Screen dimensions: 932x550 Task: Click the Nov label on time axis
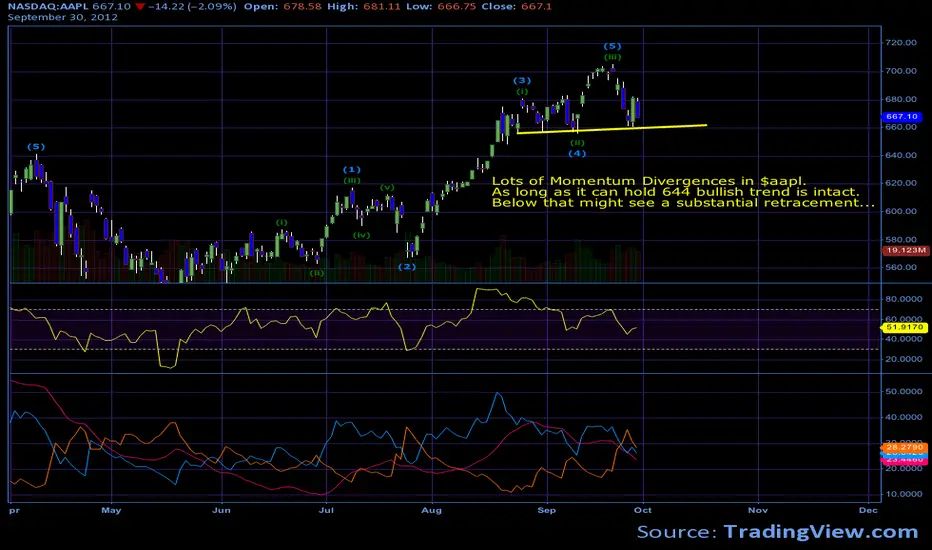click(758, 510)
